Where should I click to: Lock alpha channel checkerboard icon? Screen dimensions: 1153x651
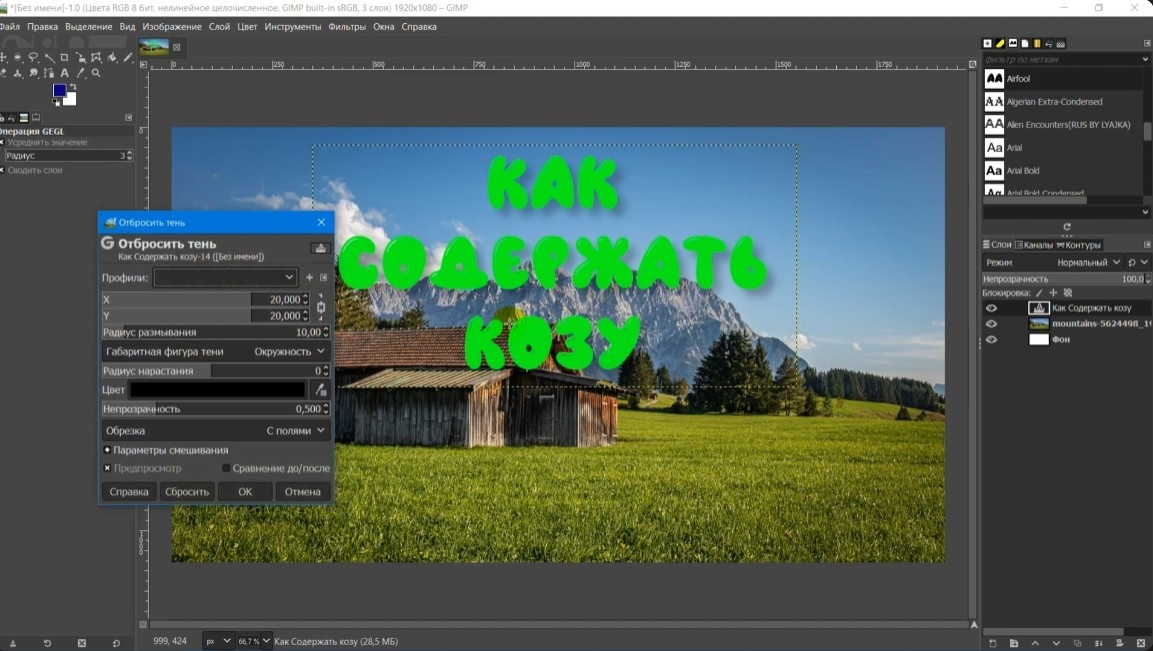tap(1068, 293)
